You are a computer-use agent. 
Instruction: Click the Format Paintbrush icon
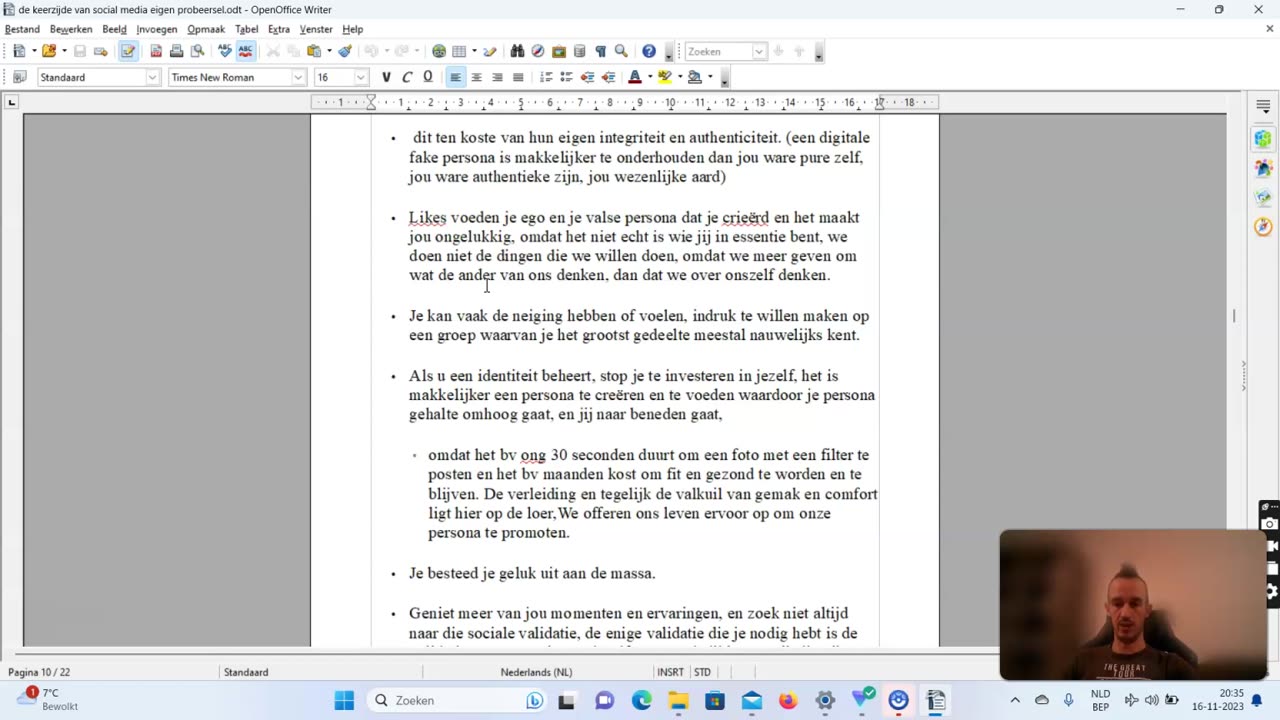345,51
